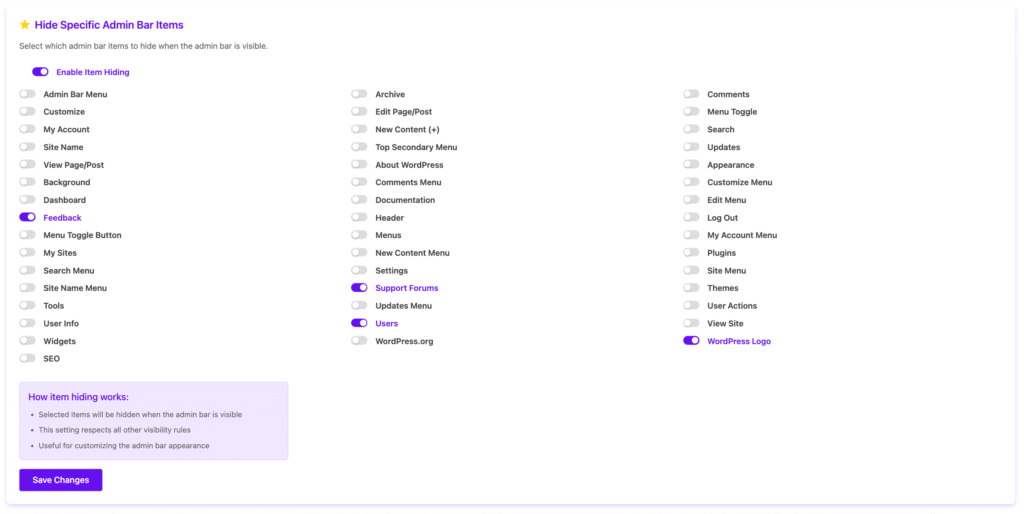Toggle the Widgets switch

pyautogui.click(x=27, y=341)
